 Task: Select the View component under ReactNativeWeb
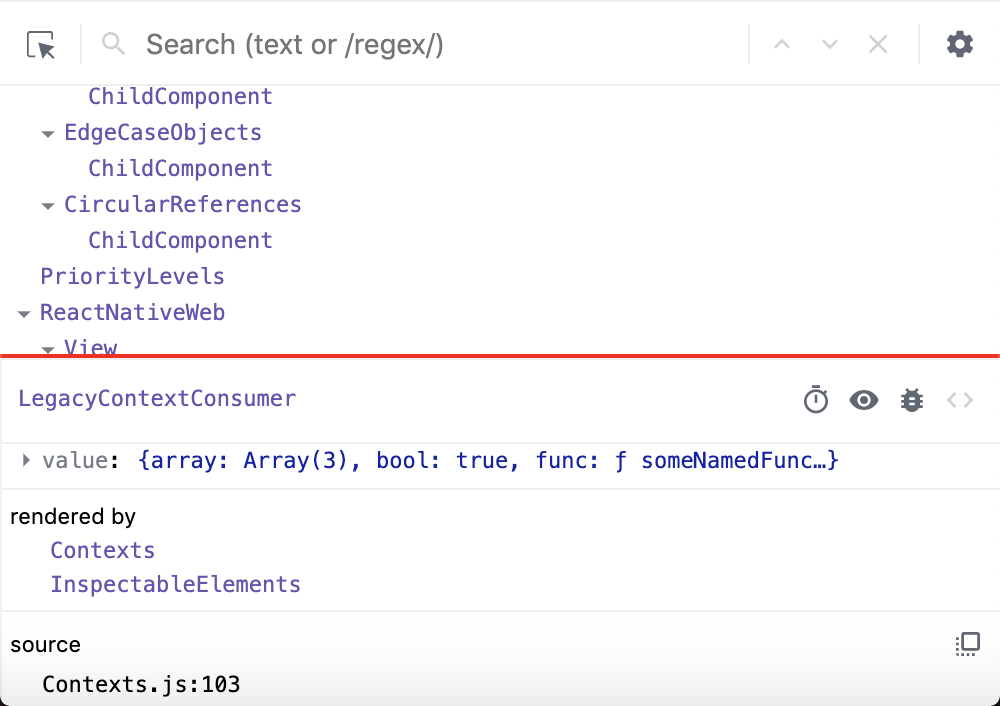[90, 346]
